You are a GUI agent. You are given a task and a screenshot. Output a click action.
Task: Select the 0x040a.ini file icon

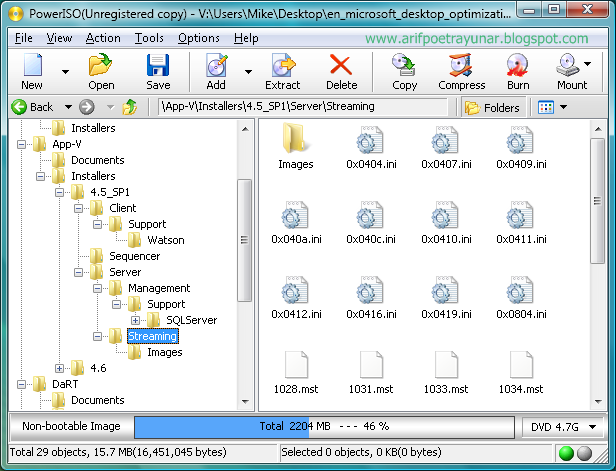(295, 215)
